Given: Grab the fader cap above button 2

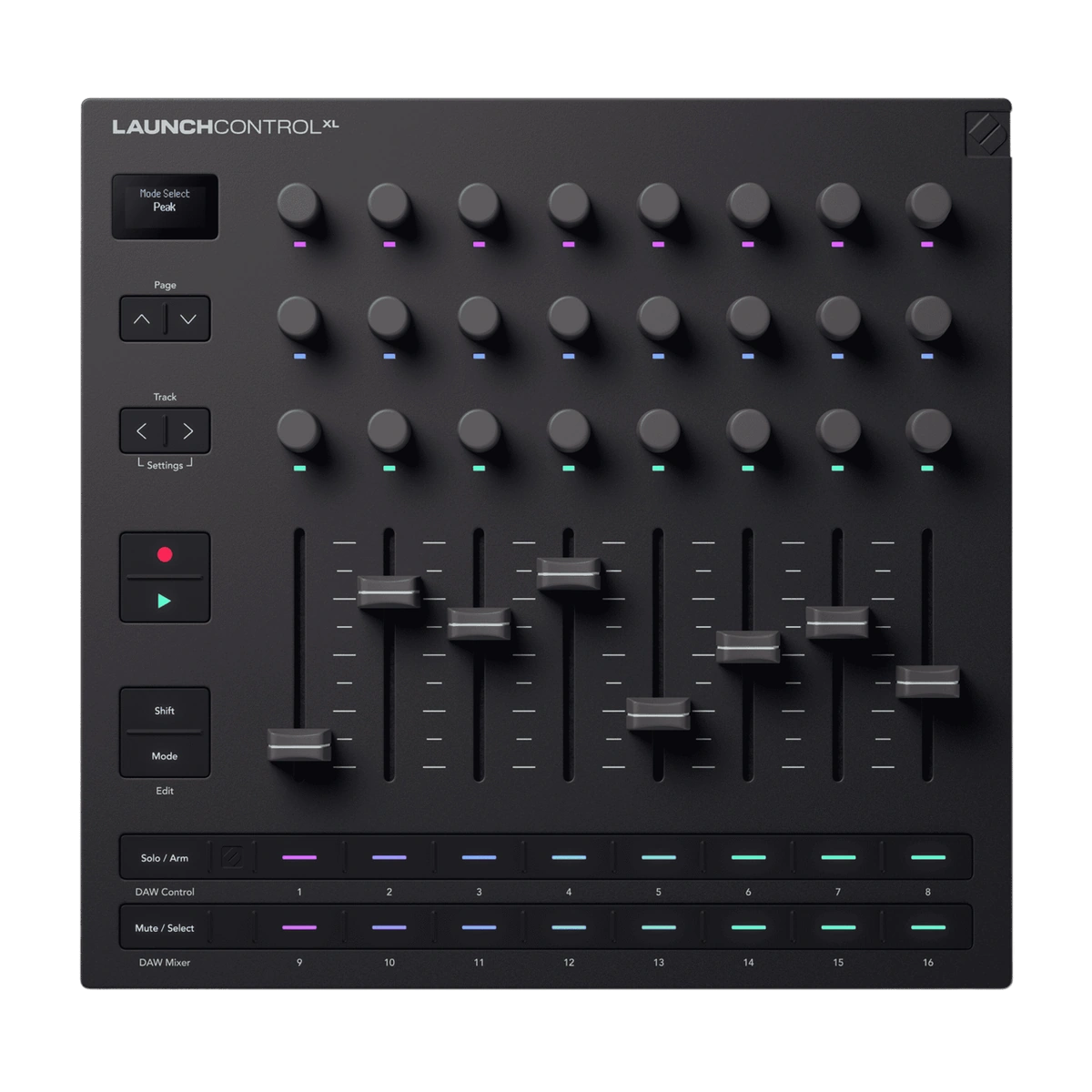Looking at the screenshot, I should coord(389,591).
